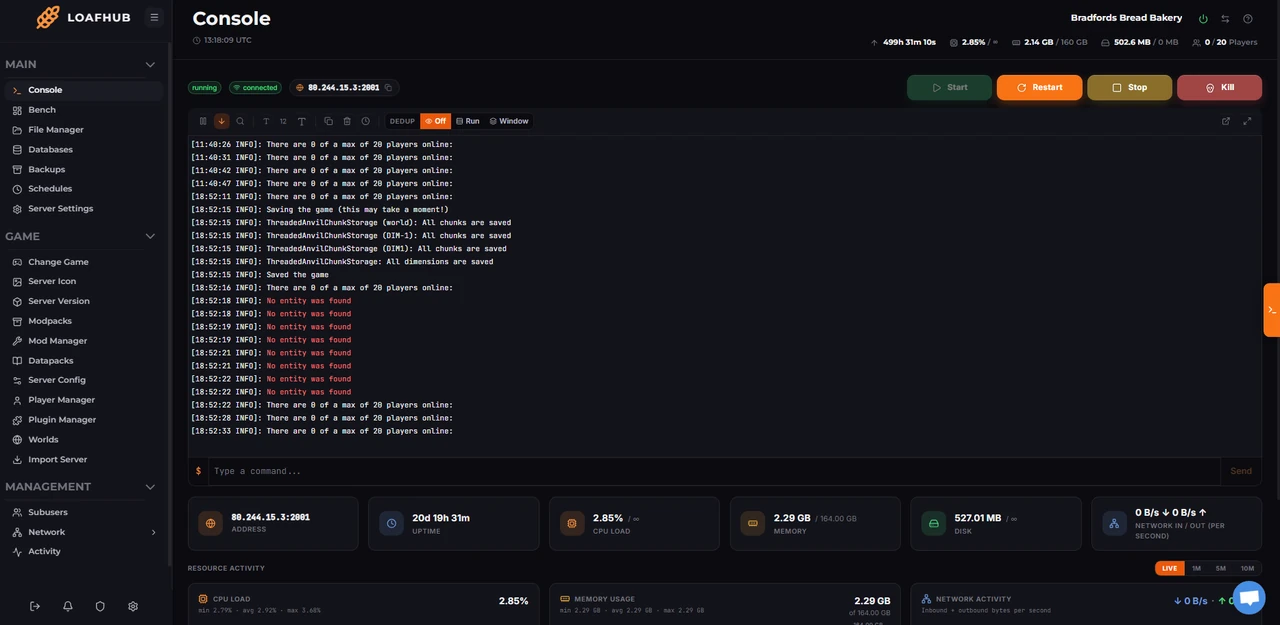Select 5M resource activity range

click(x=1221, y=569)
